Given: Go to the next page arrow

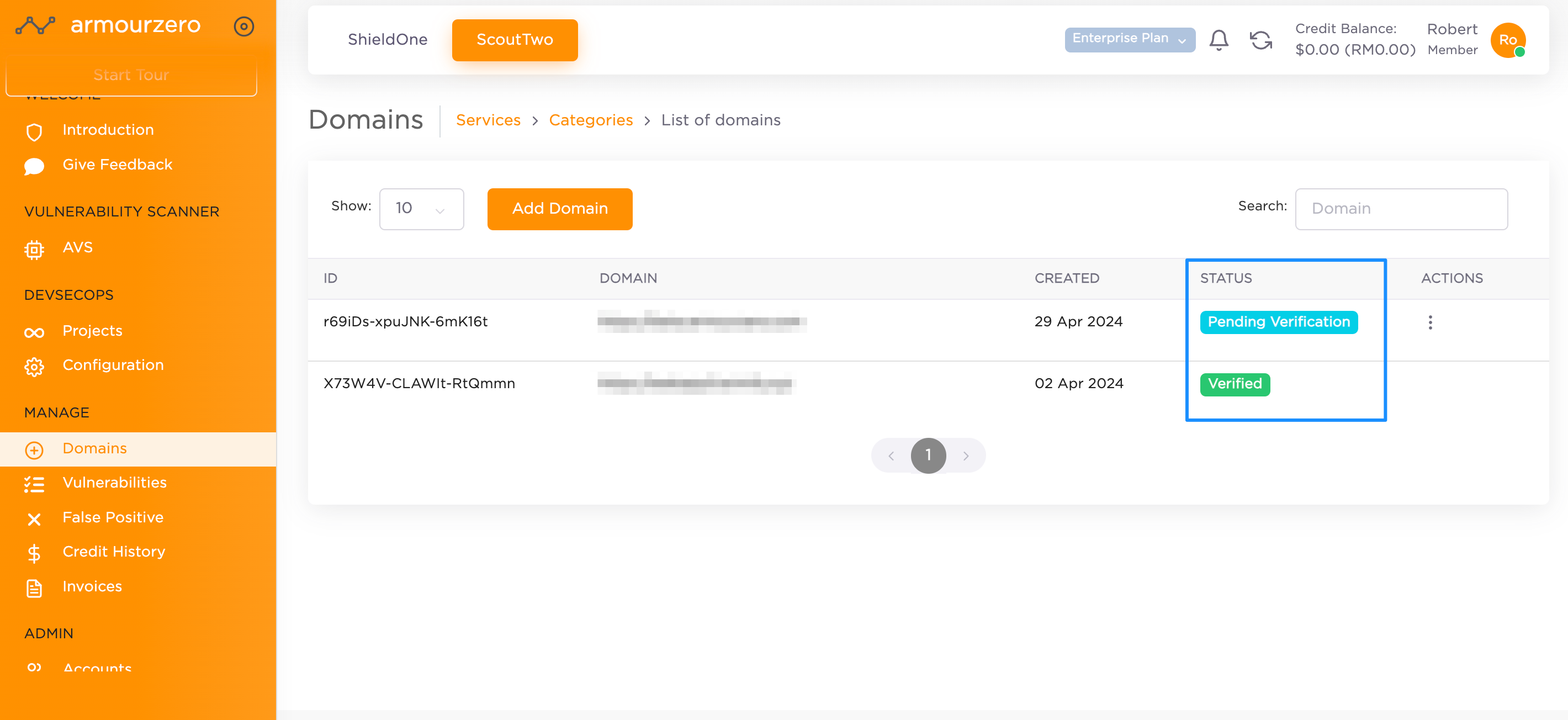Looking at the screenshot, I should point(966,456).
